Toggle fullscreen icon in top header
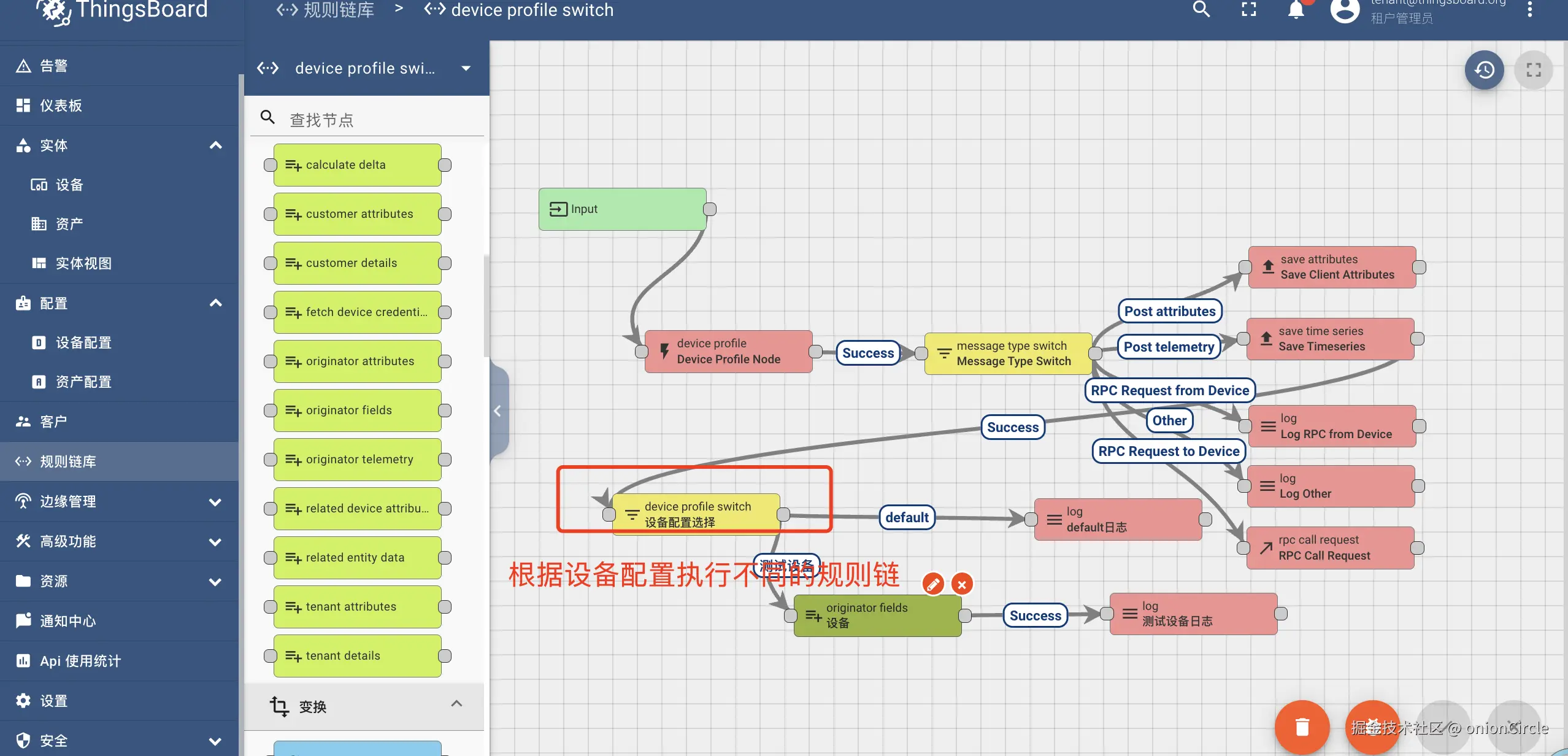Viewport: 1568px width, 756px height. (1249, 9)
